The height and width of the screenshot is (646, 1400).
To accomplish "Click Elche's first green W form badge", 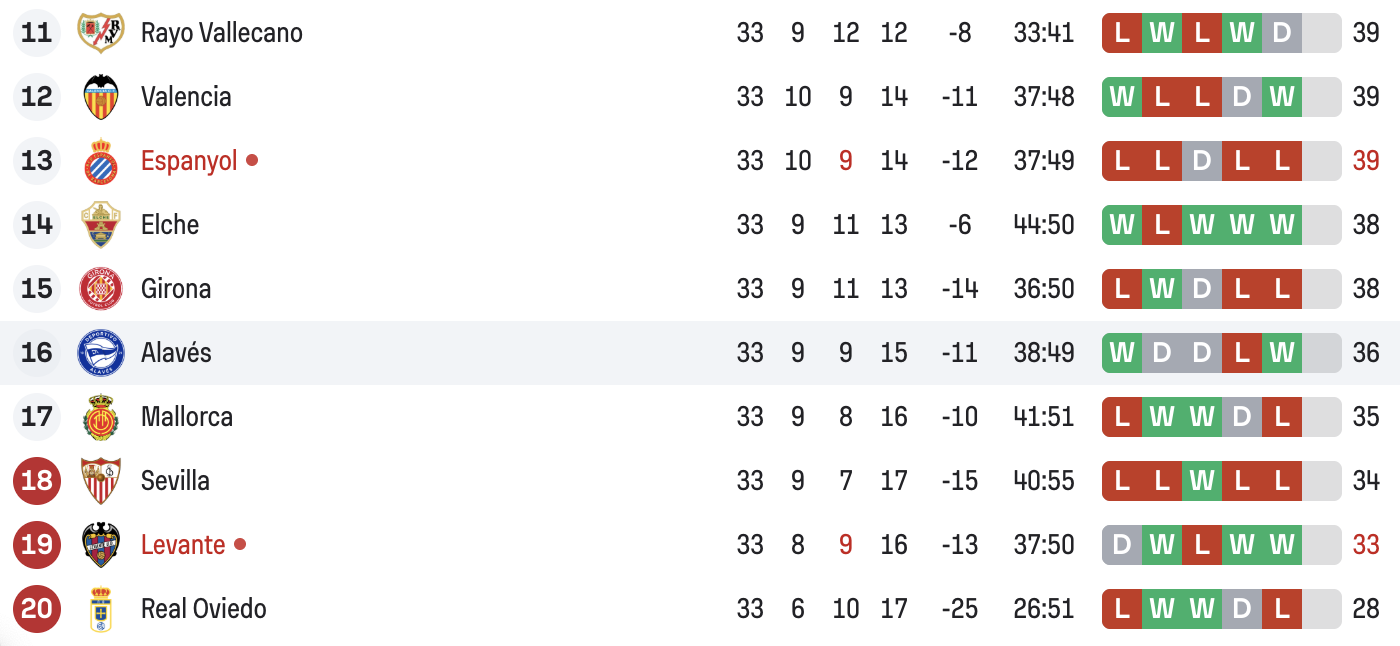I will (x=1122, y=225).
